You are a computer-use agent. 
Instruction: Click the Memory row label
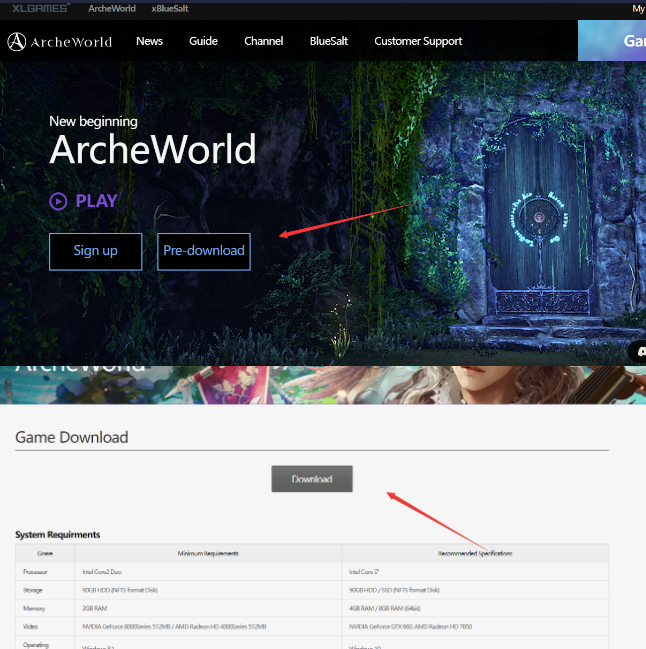pos(34,608)
